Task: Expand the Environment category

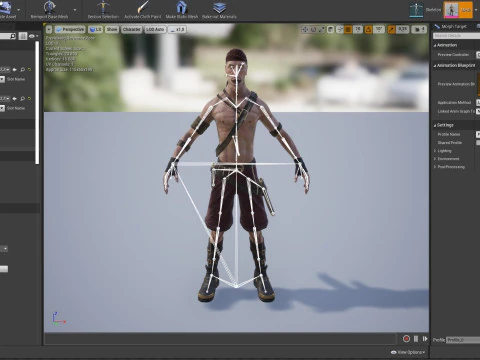Action: [435, 159]
